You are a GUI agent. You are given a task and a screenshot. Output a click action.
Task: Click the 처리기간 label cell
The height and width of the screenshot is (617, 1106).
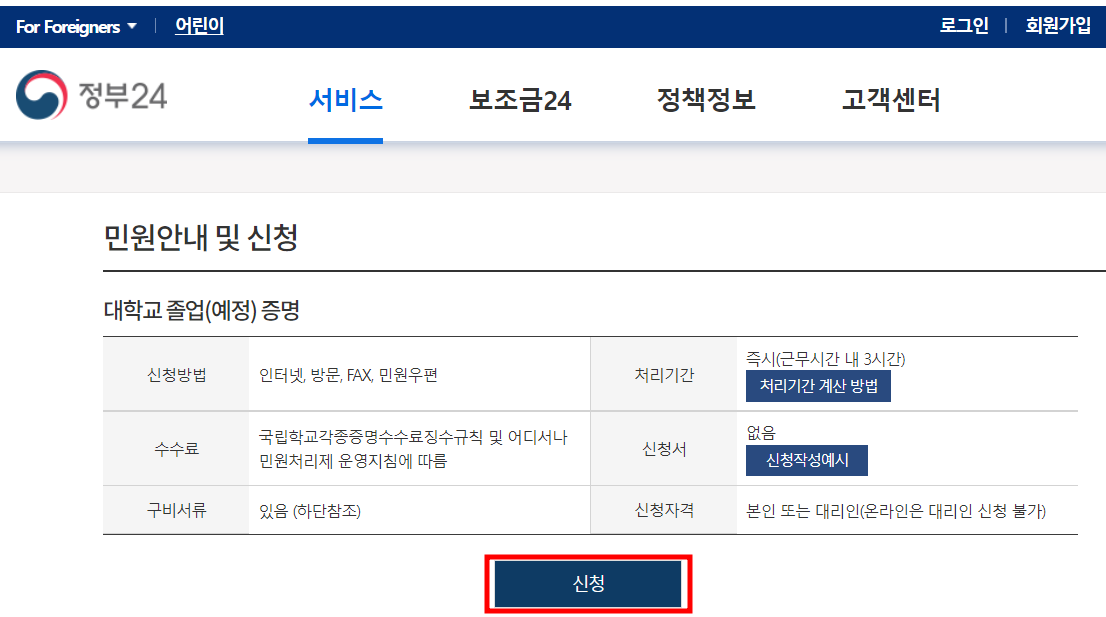(x=664, y=376)
